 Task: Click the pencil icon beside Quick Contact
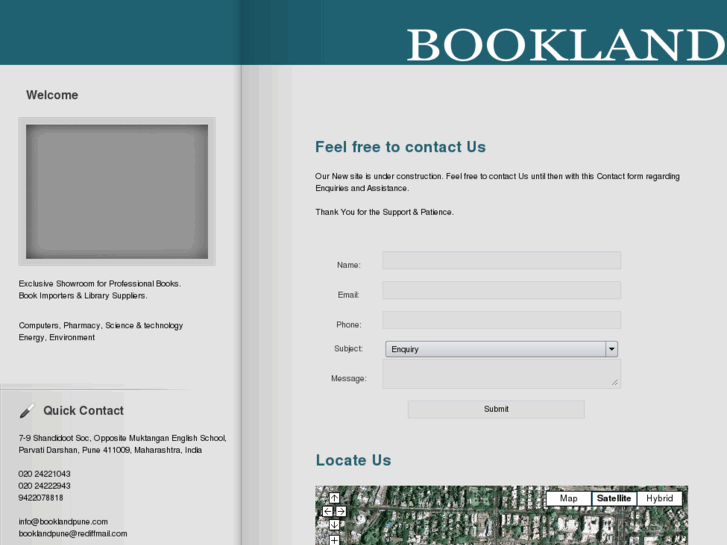coord(27,411)
